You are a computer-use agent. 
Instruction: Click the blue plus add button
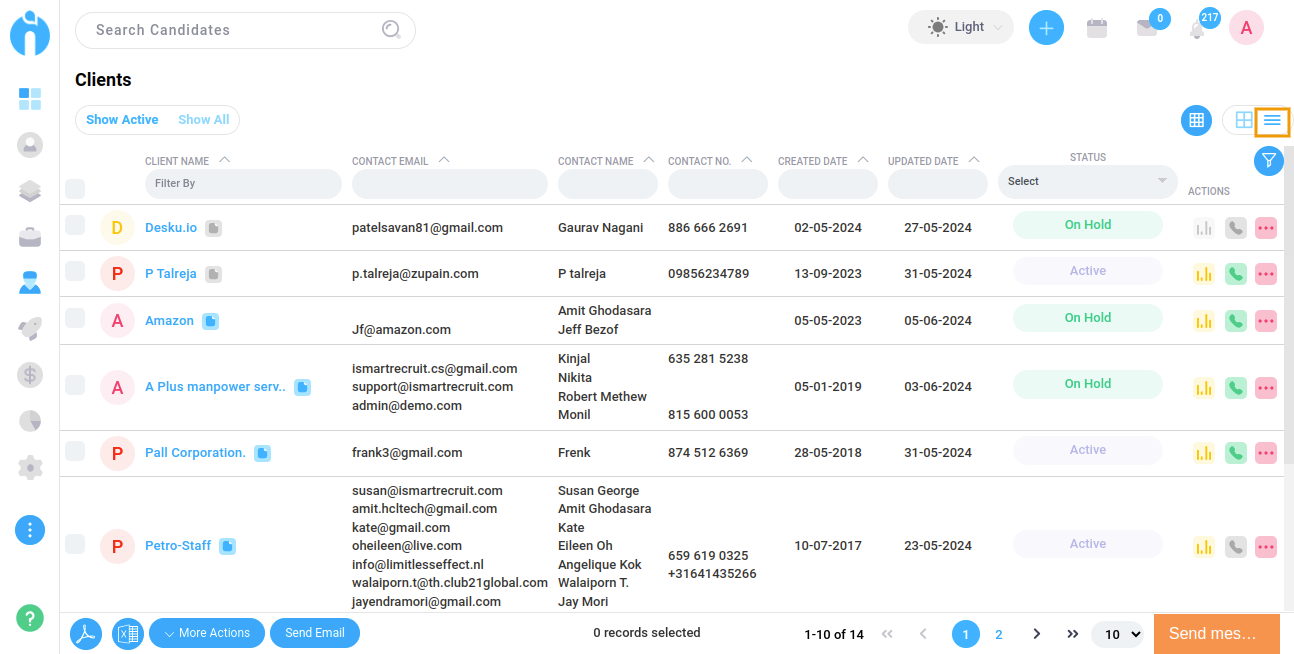(x=1046, y=28)
